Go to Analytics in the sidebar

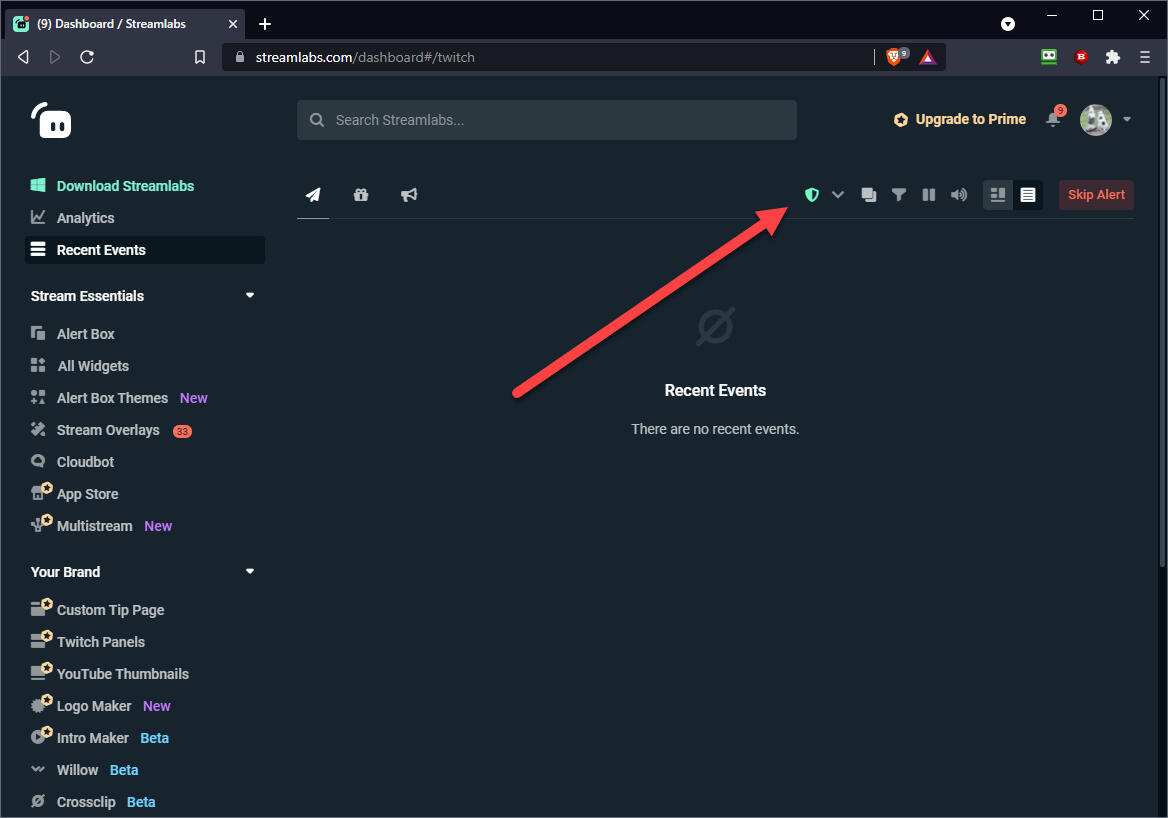pos(85,218)
